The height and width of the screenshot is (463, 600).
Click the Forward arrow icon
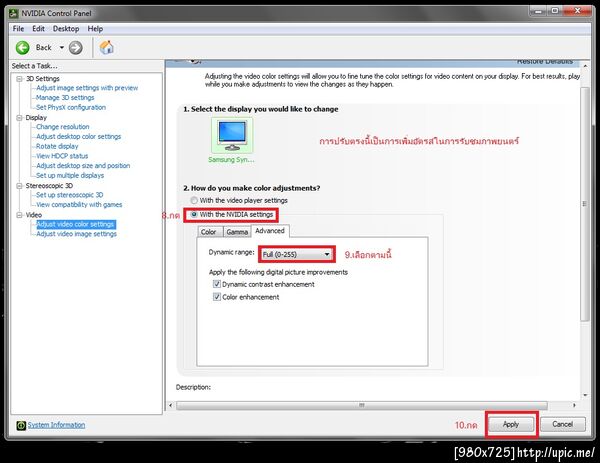(x=75, y=48)
